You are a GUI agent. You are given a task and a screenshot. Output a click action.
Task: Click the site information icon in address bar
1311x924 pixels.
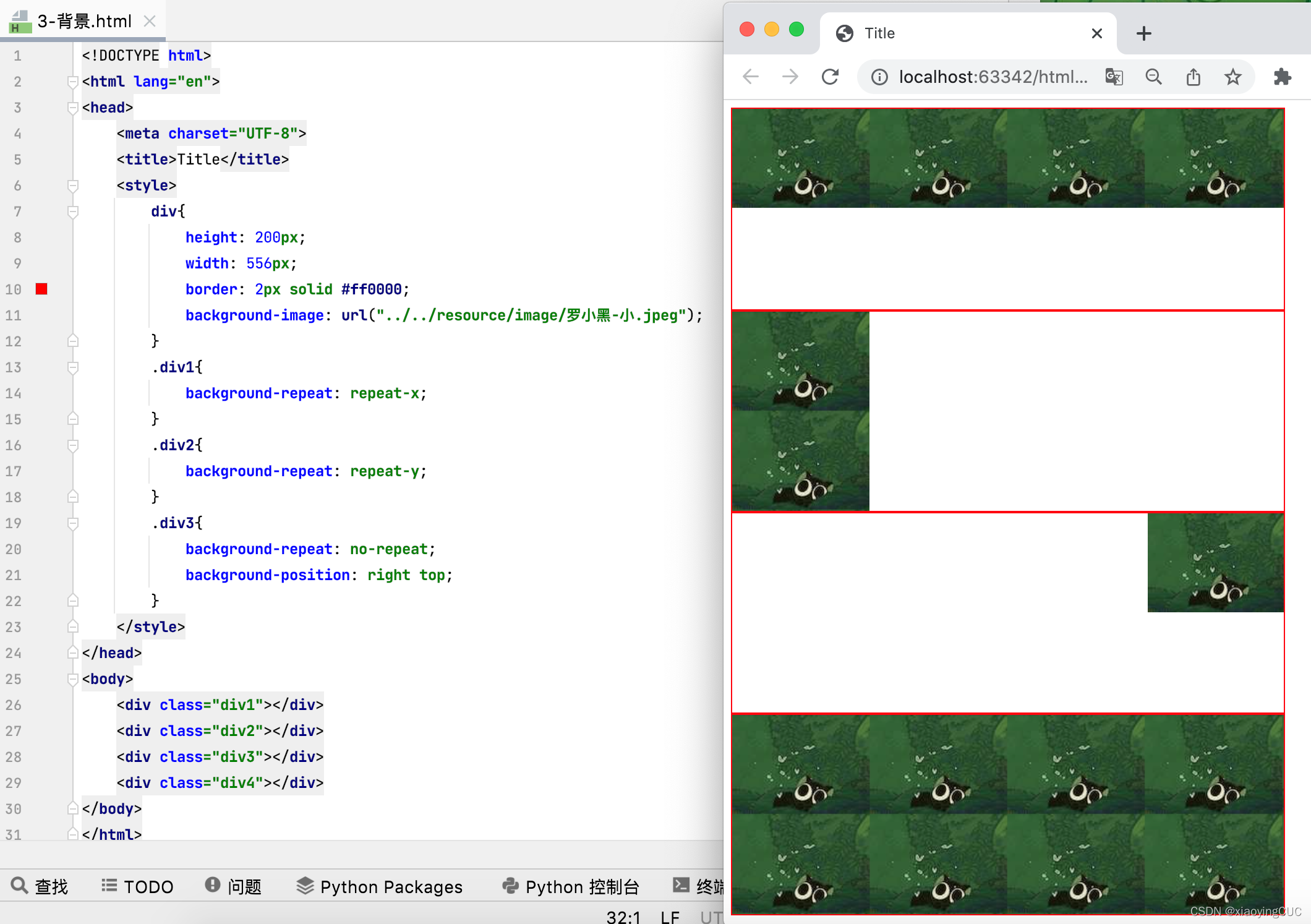click(x=879, y=77)
